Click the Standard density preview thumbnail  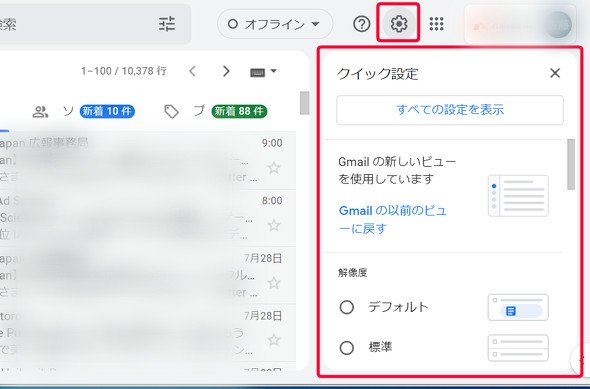(518, 348)
